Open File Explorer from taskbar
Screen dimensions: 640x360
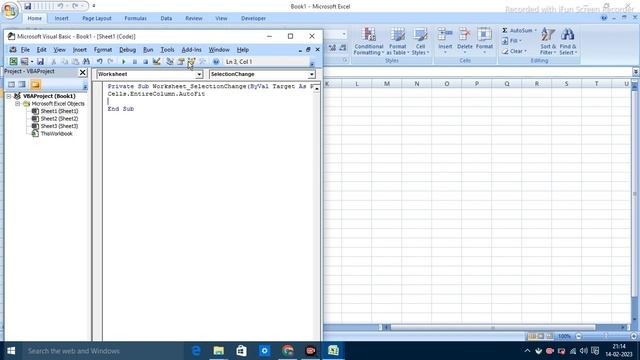[x=219, y=351]
